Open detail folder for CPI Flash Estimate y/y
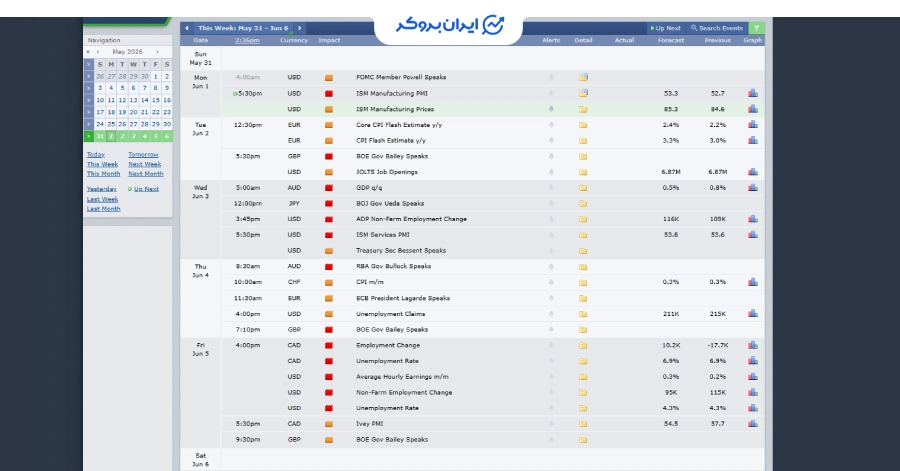The width and height of the screenshot is (900, 471). [x=583, y=141]
